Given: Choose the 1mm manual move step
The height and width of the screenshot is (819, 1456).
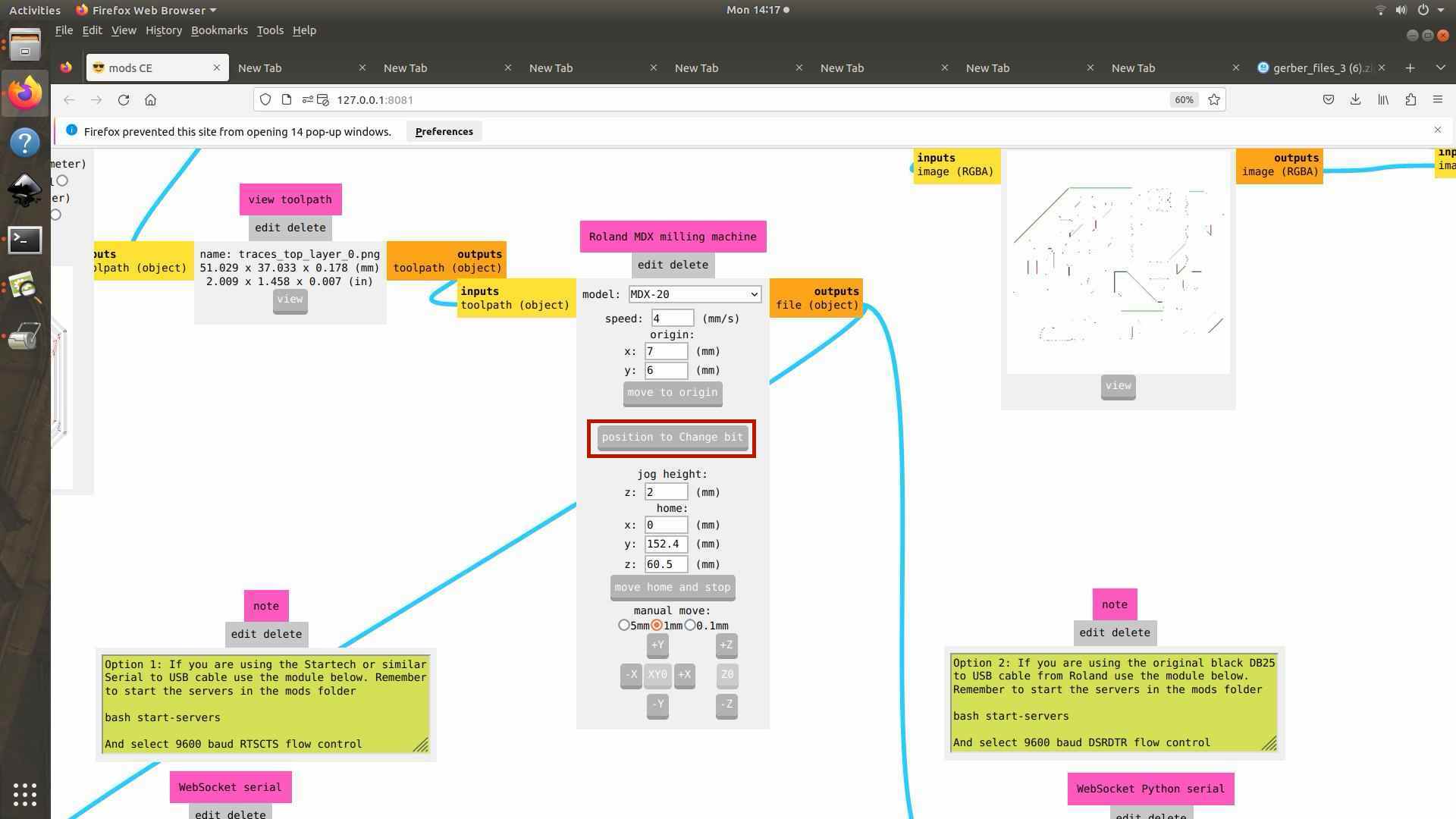Looking at the screenshot, I should click(x=657, y=626).
